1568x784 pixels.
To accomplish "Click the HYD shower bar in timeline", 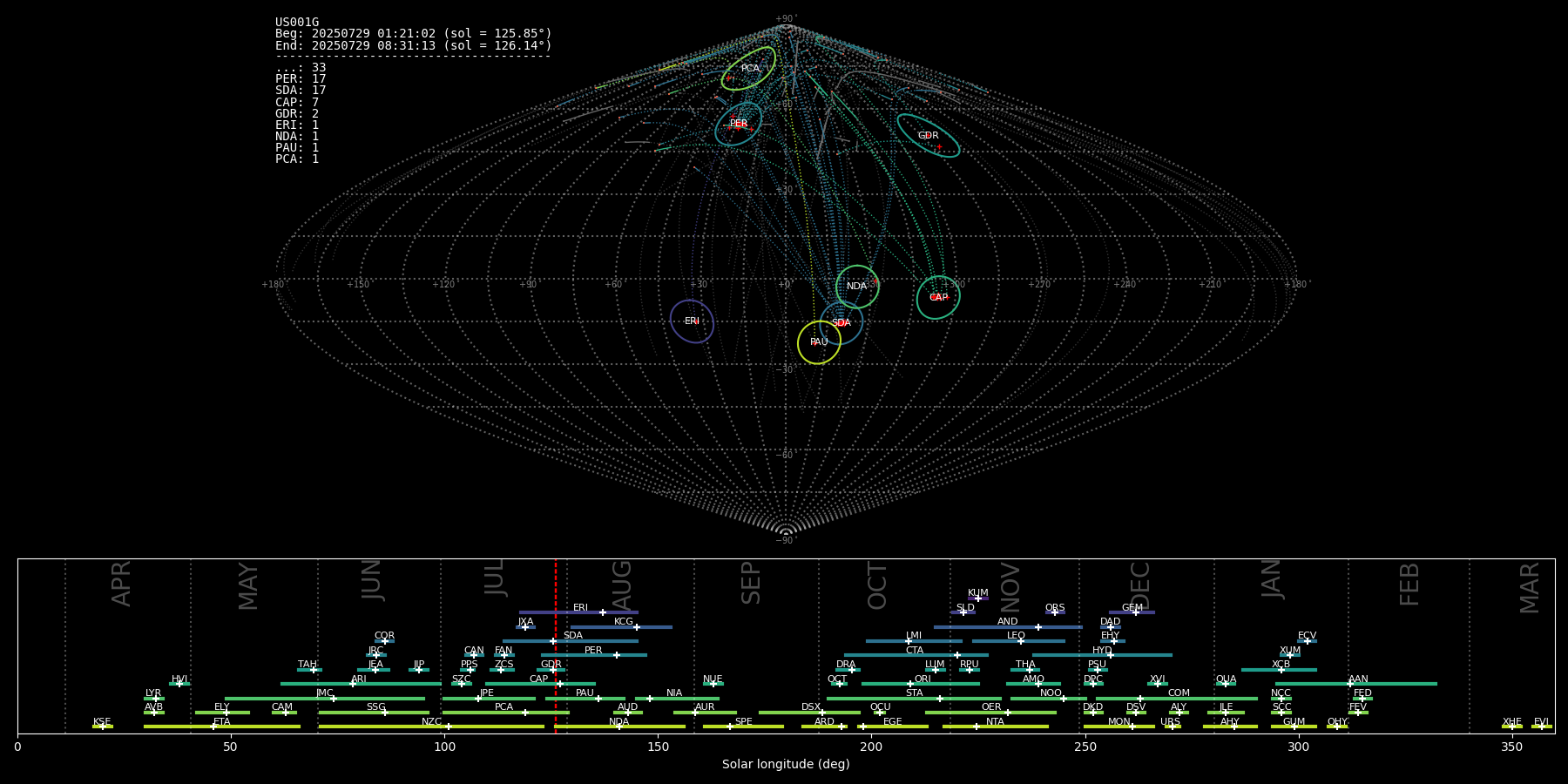I will [1102, 655].
